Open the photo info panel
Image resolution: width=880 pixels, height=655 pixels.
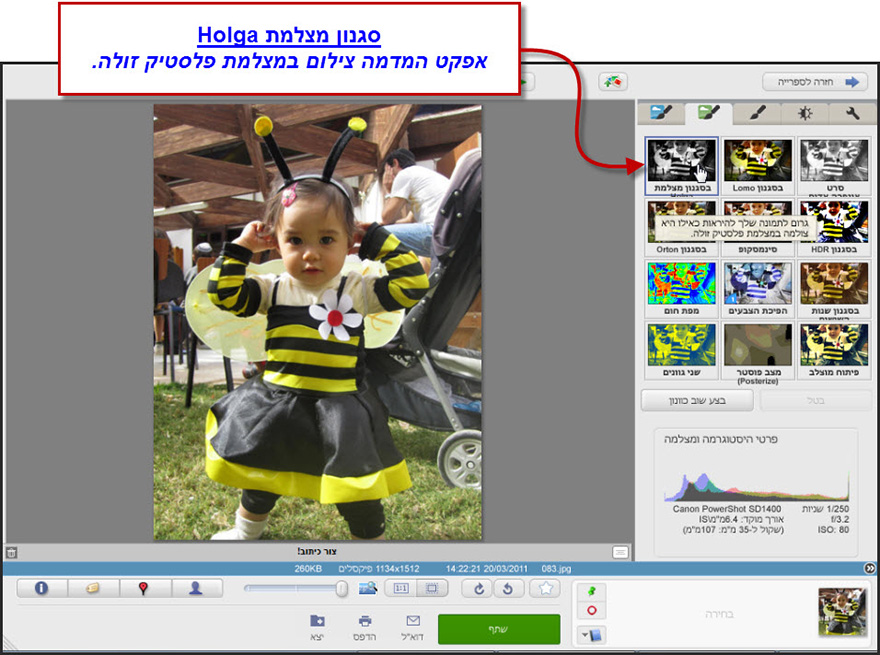pyautogui.click(x=40, y=589)
